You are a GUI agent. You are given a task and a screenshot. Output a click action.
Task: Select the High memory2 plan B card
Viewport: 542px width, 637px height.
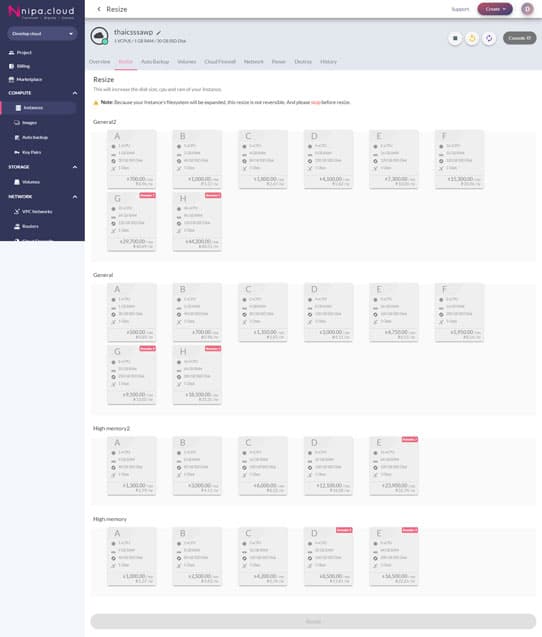coord(197,466)
